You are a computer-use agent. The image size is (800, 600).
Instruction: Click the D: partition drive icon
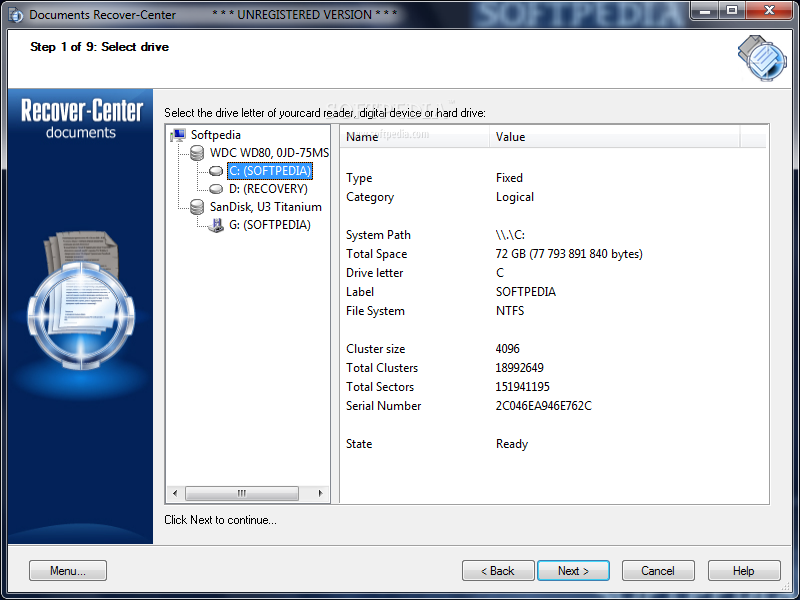click(x=216, y=189)
